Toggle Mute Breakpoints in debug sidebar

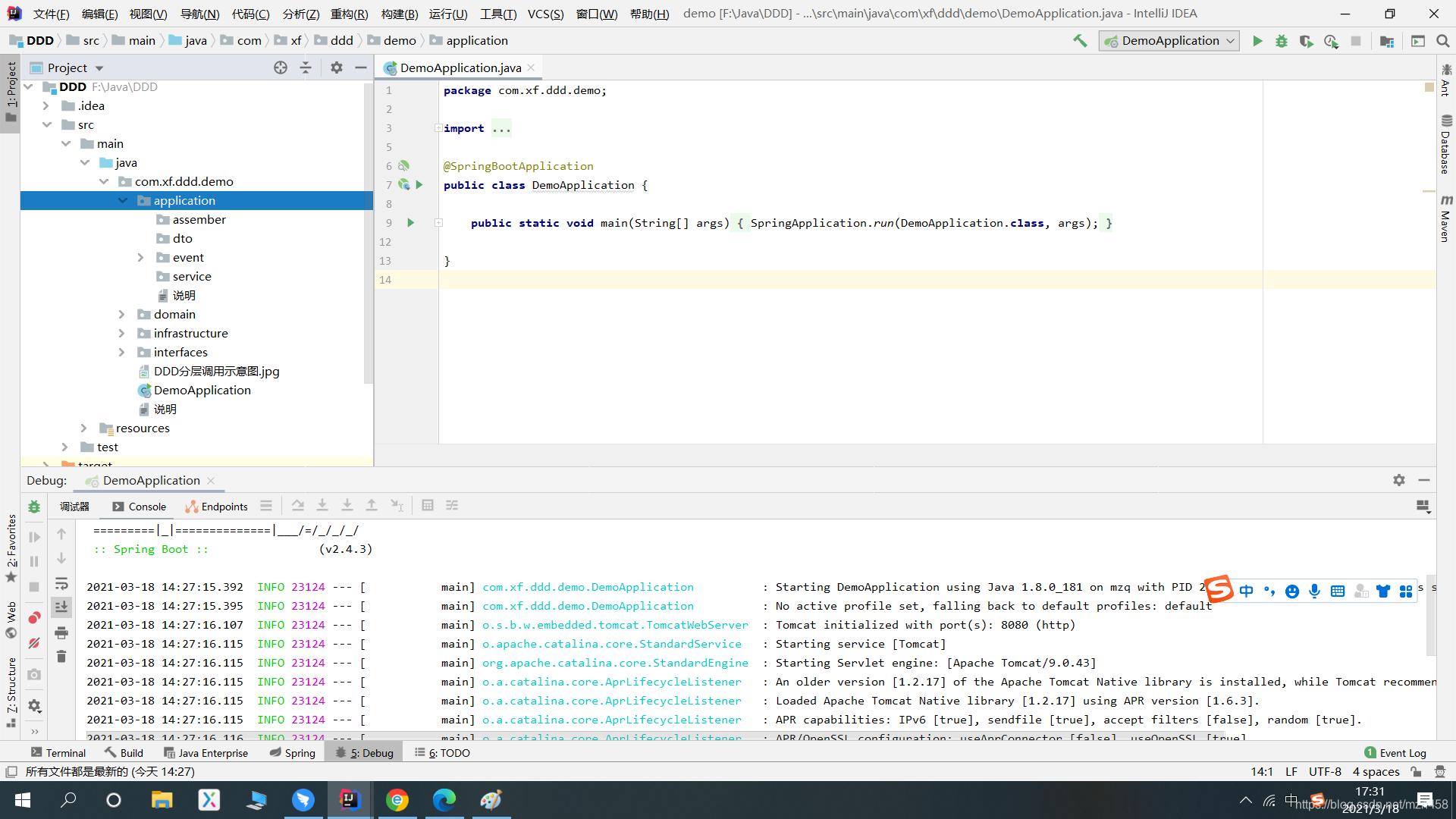coord(34,643)
